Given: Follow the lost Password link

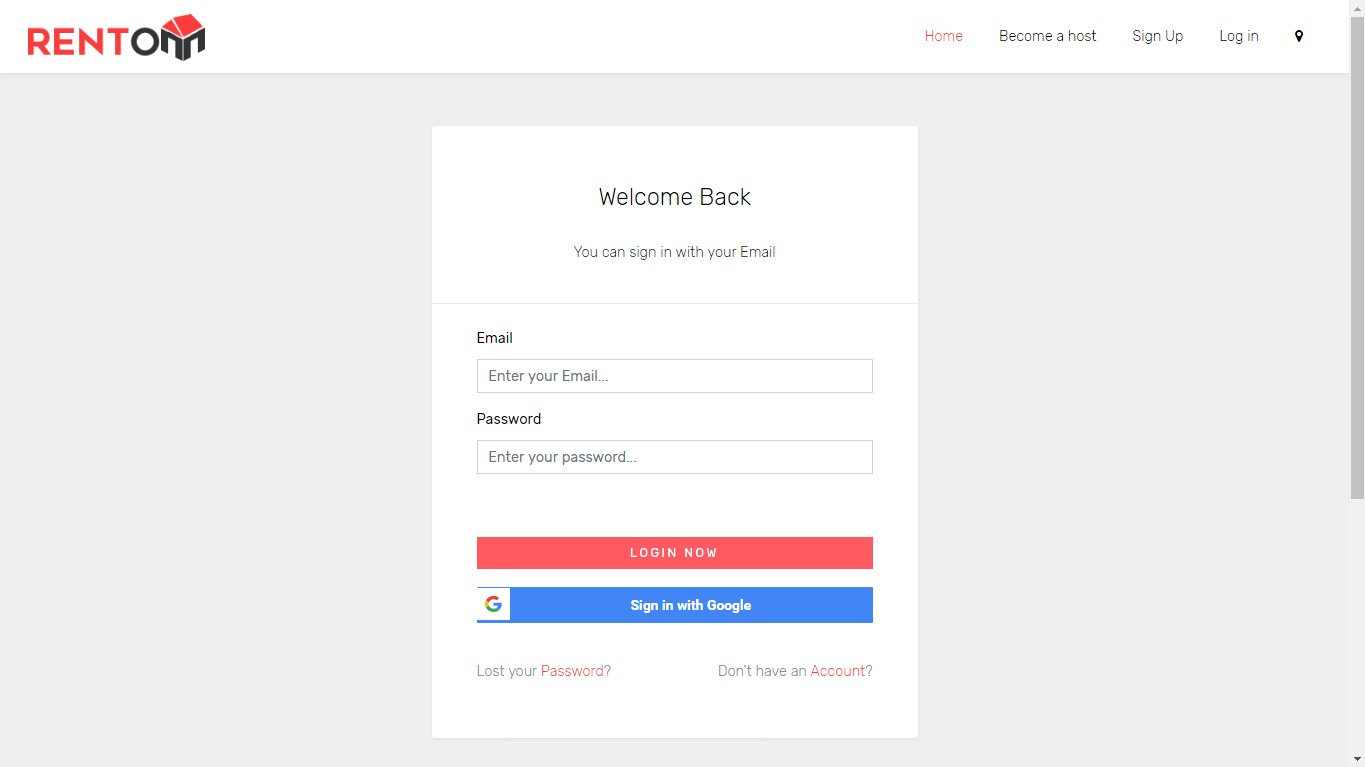Looking at the screenshot, I should tap(572, 671).
